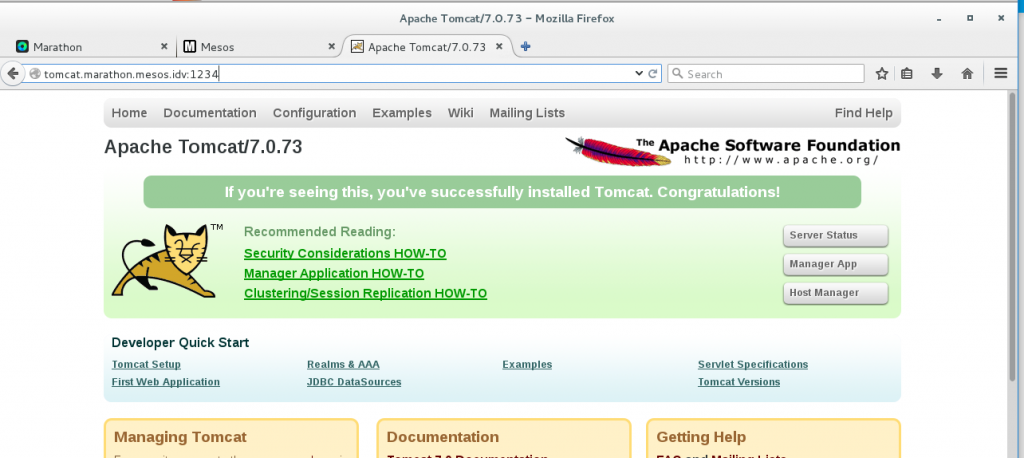Viewport: 1024px width, 458px height.
Task: Open the Servlet Specifications link
Action: (753, 365)
